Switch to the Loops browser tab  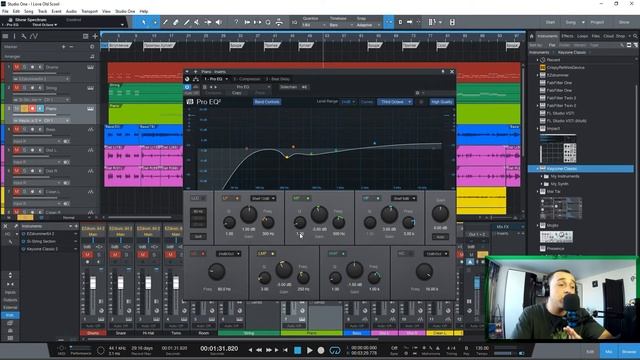[x=582, y=36]
